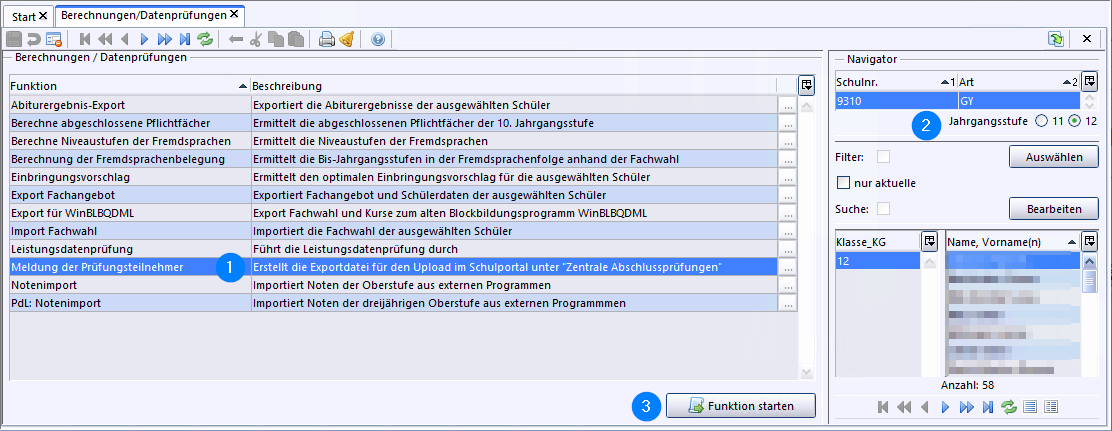Open column menu beside Klasse_KG header
1112x431 pixels.
pos(929,241)
